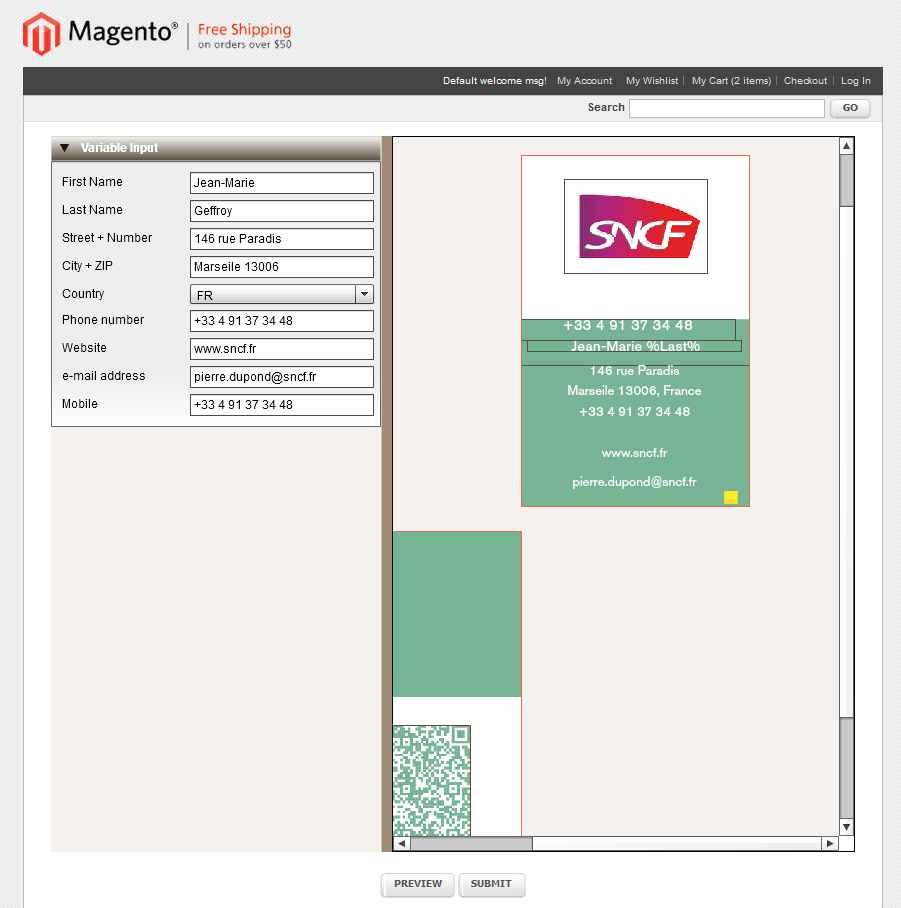Click Log In link
The image size is (901, 908).
855,81
